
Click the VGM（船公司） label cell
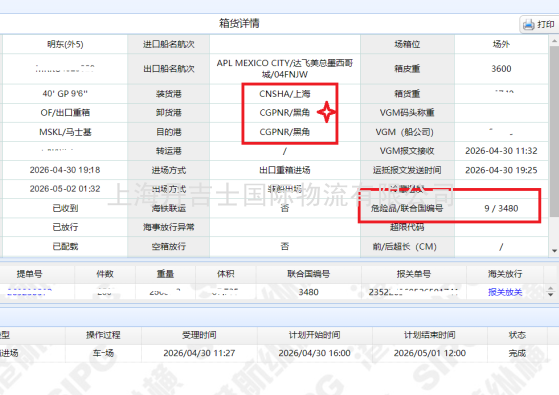(407, 132)
